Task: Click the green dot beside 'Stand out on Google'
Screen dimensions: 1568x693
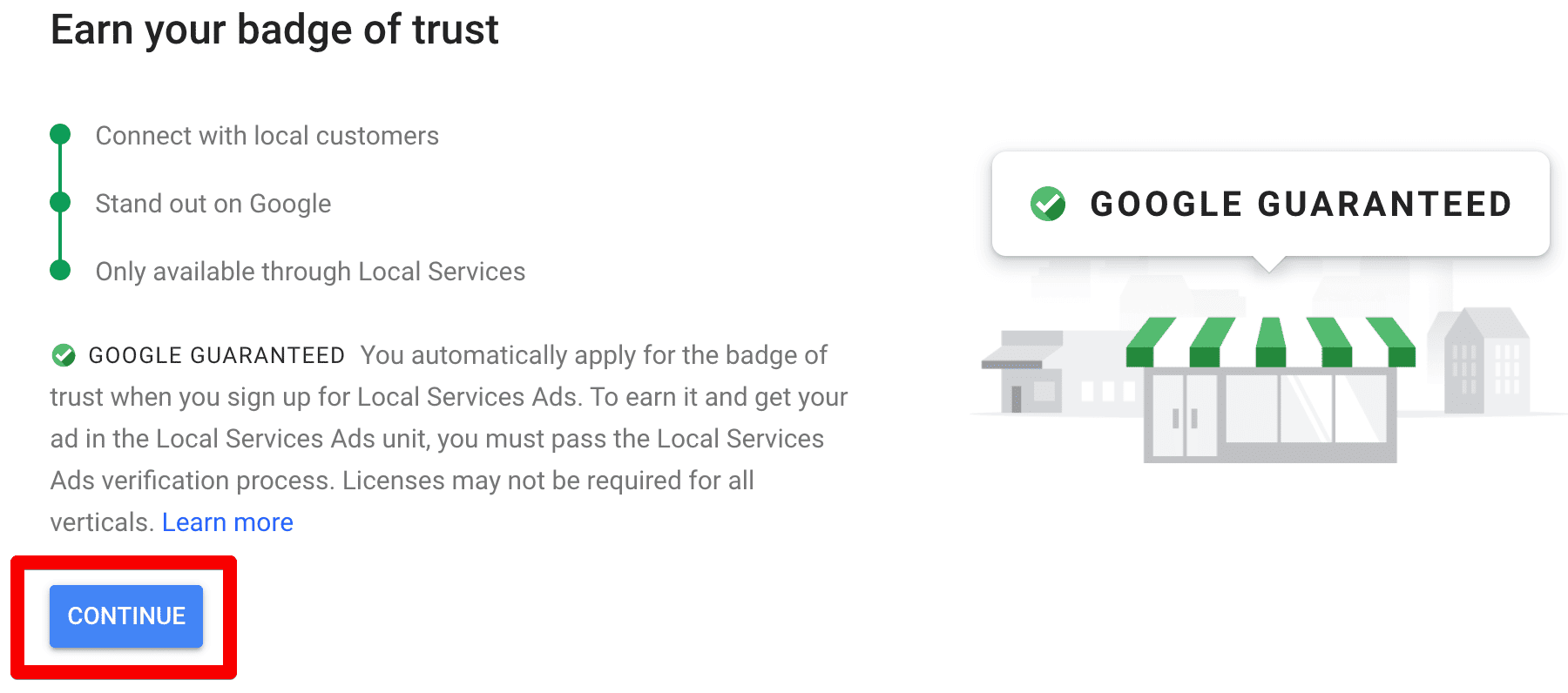Action: [x=60, y=201]
